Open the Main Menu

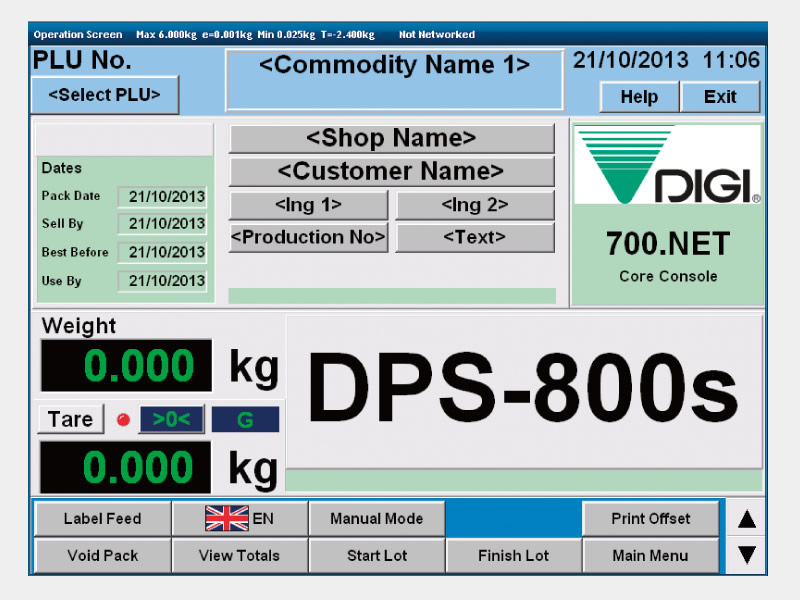point(651,555)
